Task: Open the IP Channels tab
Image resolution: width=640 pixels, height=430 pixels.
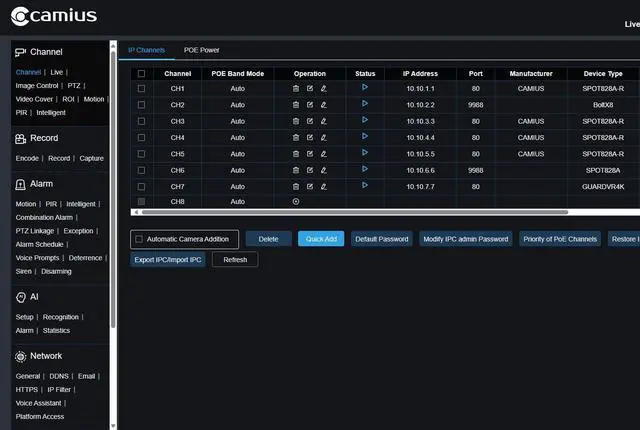Action: tap(146, 50)
